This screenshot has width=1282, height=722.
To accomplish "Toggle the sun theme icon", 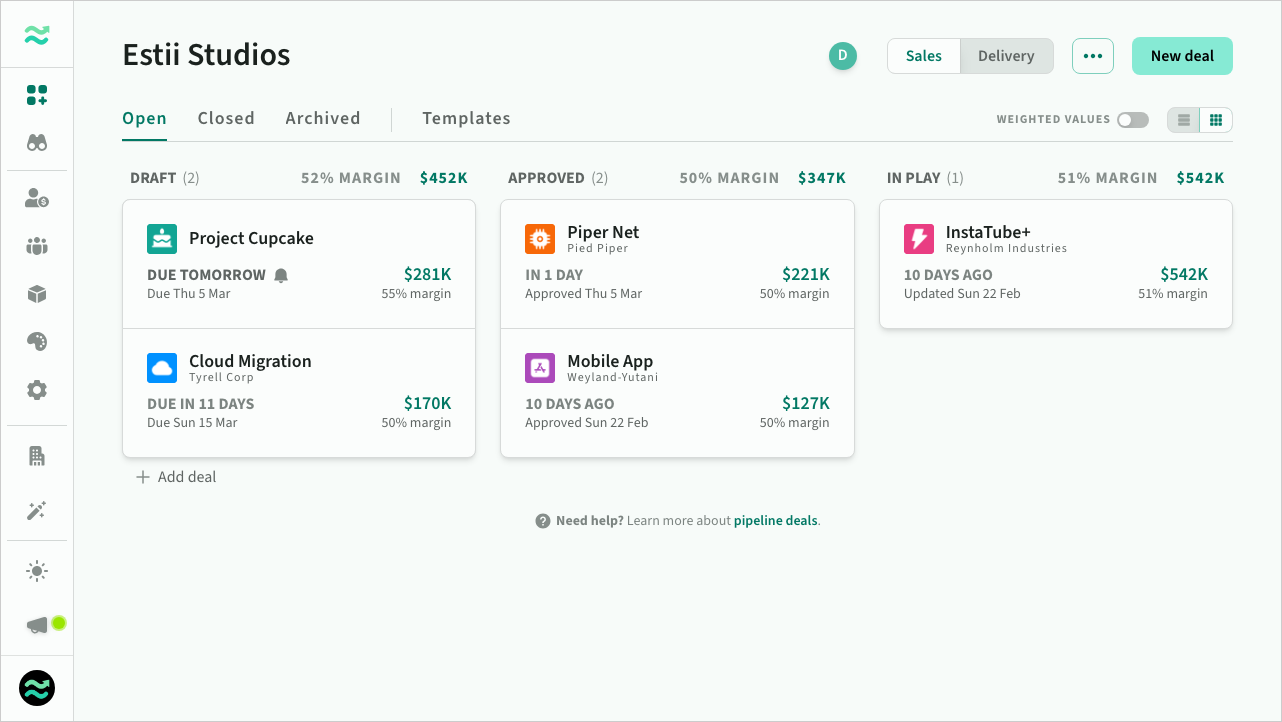I will coord(37,571).
